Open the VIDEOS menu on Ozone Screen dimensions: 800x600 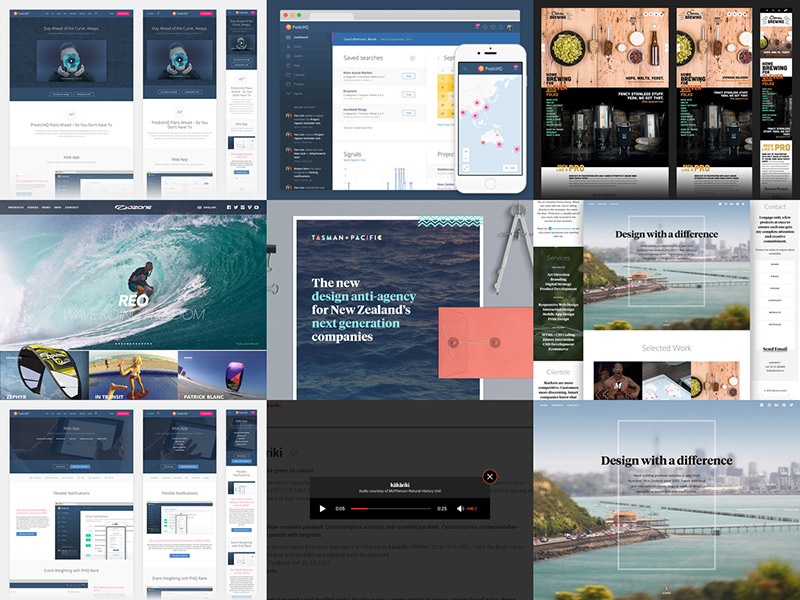[x=33, y=207]
